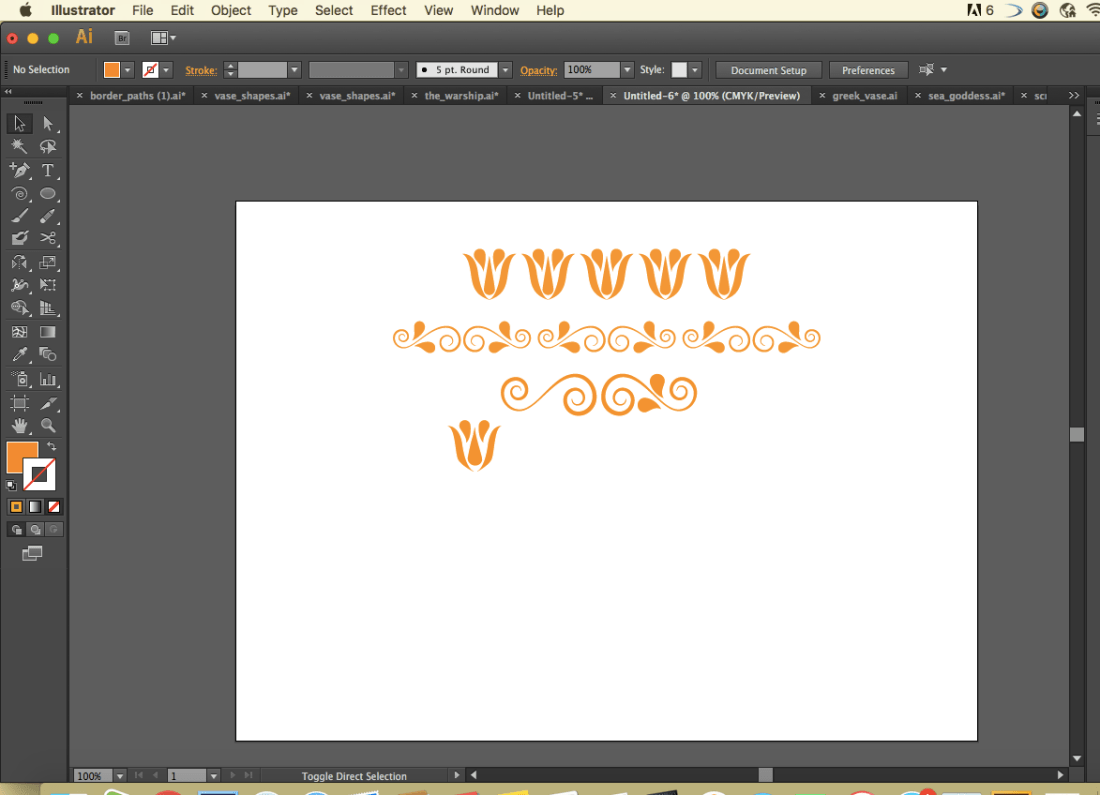This screenshot has width=1100, height=795.
Task: Pick the Eyedropper tool
Action: pos(20,355)
